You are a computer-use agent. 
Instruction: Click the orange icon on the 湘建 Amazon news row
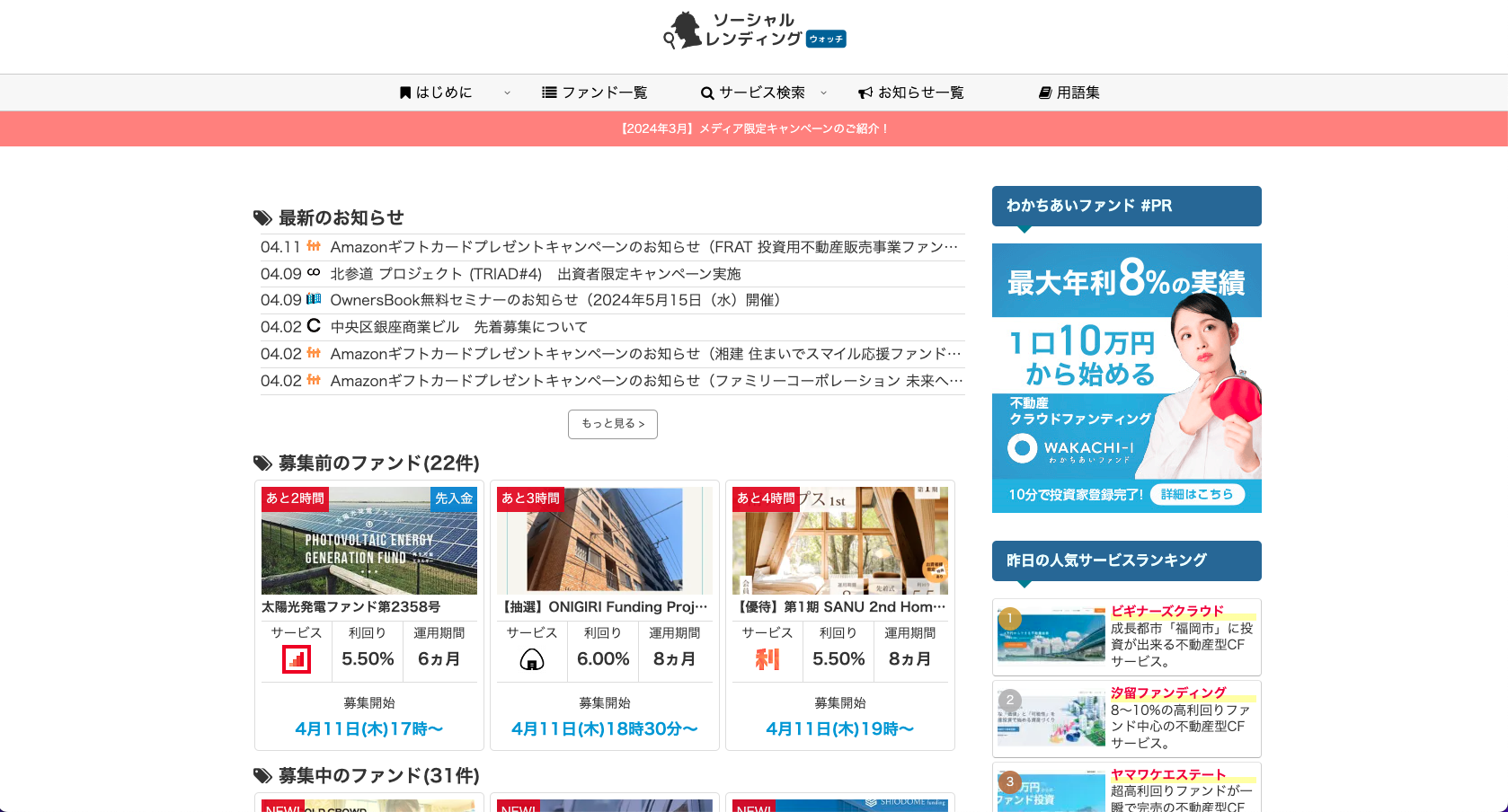point(314,353)
